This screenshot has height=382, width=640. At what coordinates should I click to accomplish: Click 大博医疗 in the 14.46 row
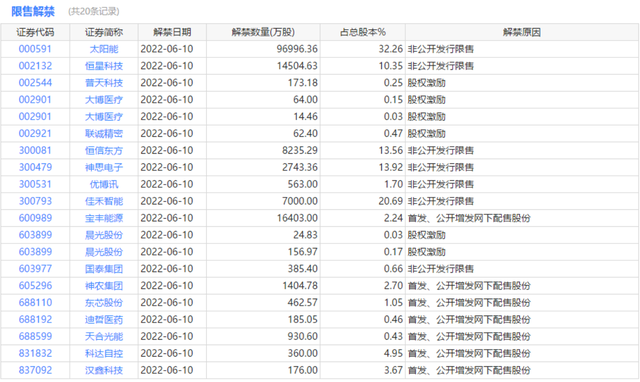(x=104, y=117)
